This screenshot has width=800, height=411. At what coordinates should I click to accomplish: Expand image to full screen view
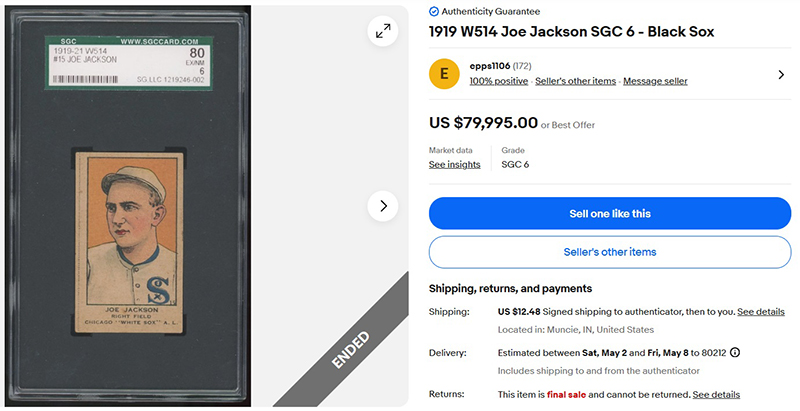tap(383, 32)
